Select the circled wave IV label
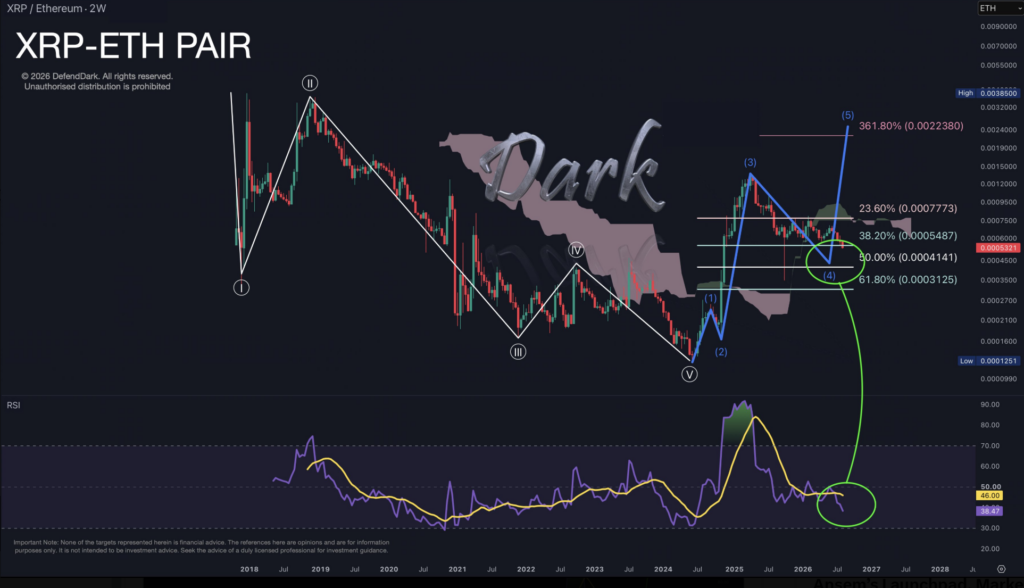Image resolution: width=1024 pixels, height=588 pixels. pyautogui.click(x=575, y=250)
